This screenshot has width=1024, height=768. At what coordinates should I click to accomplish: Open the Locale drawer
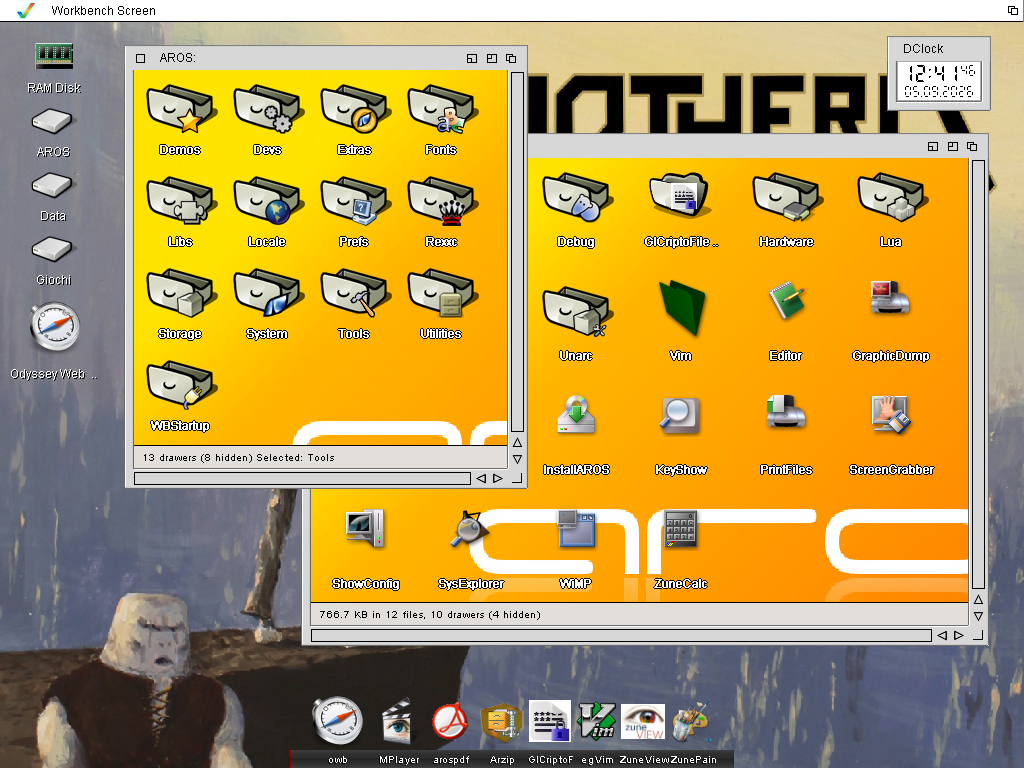(x=267, y=201)
